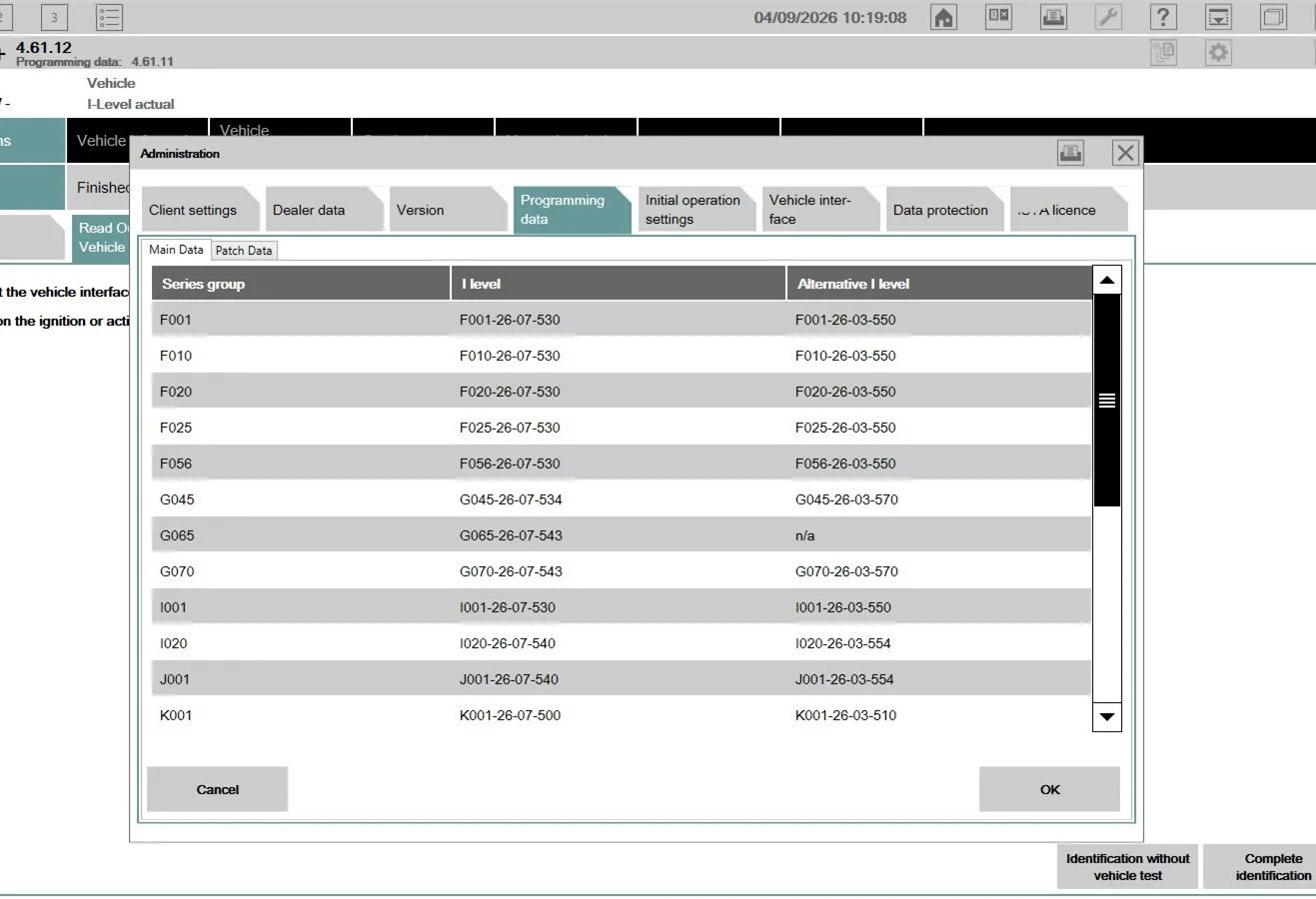Open the Vehicle interface tab
The width and height of the screenshot is (1316, 899).
(x=820, y=210)
